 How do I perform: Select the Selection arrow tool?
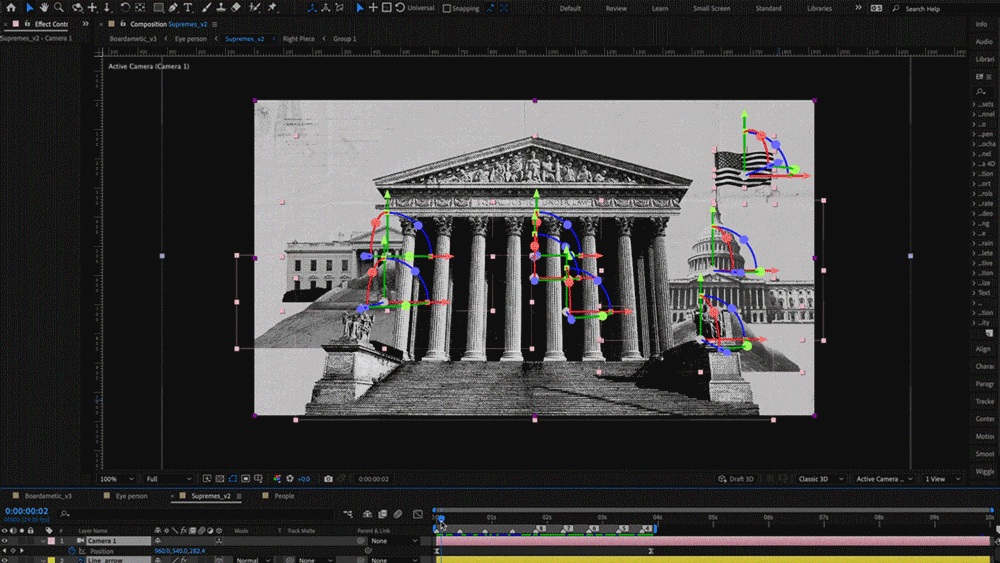pos(29,8)
